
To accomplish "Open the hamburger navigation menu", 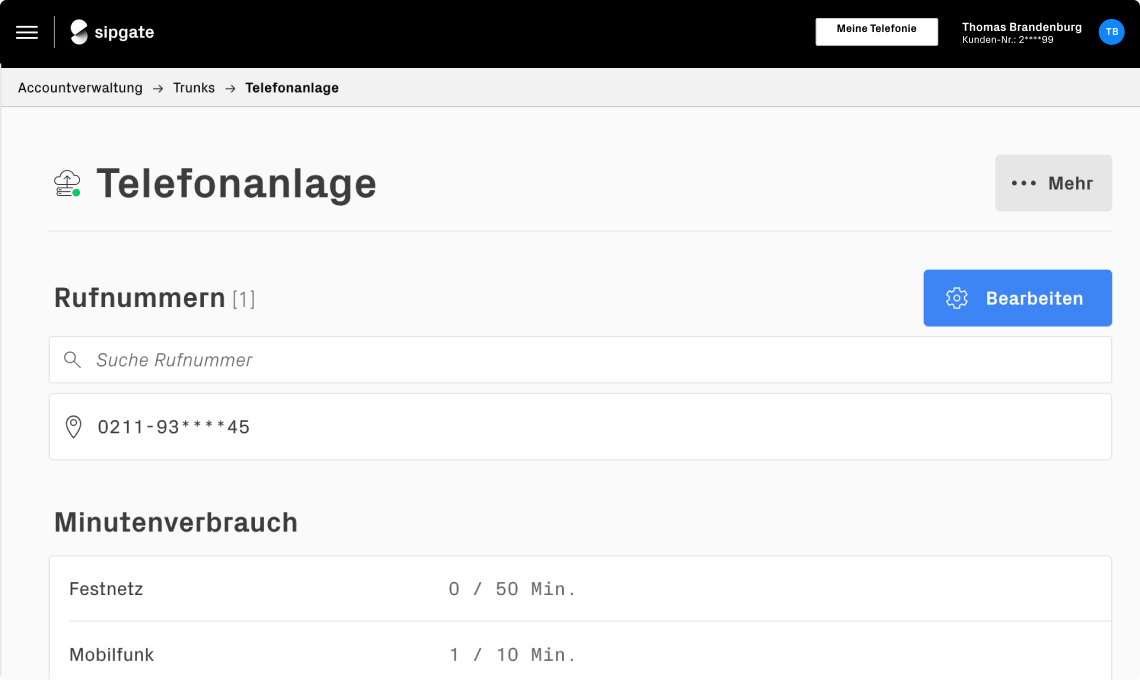I will coord(27,32).
